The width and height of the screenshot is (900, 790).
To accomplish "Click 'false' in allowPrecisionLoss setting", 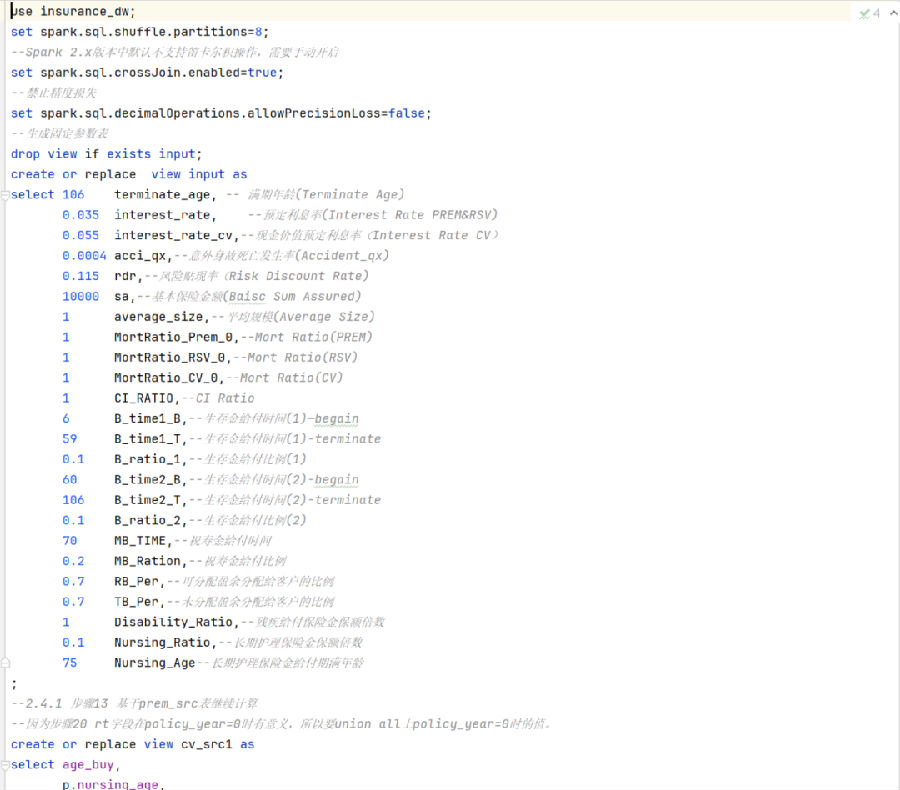I will click(407, 113).
